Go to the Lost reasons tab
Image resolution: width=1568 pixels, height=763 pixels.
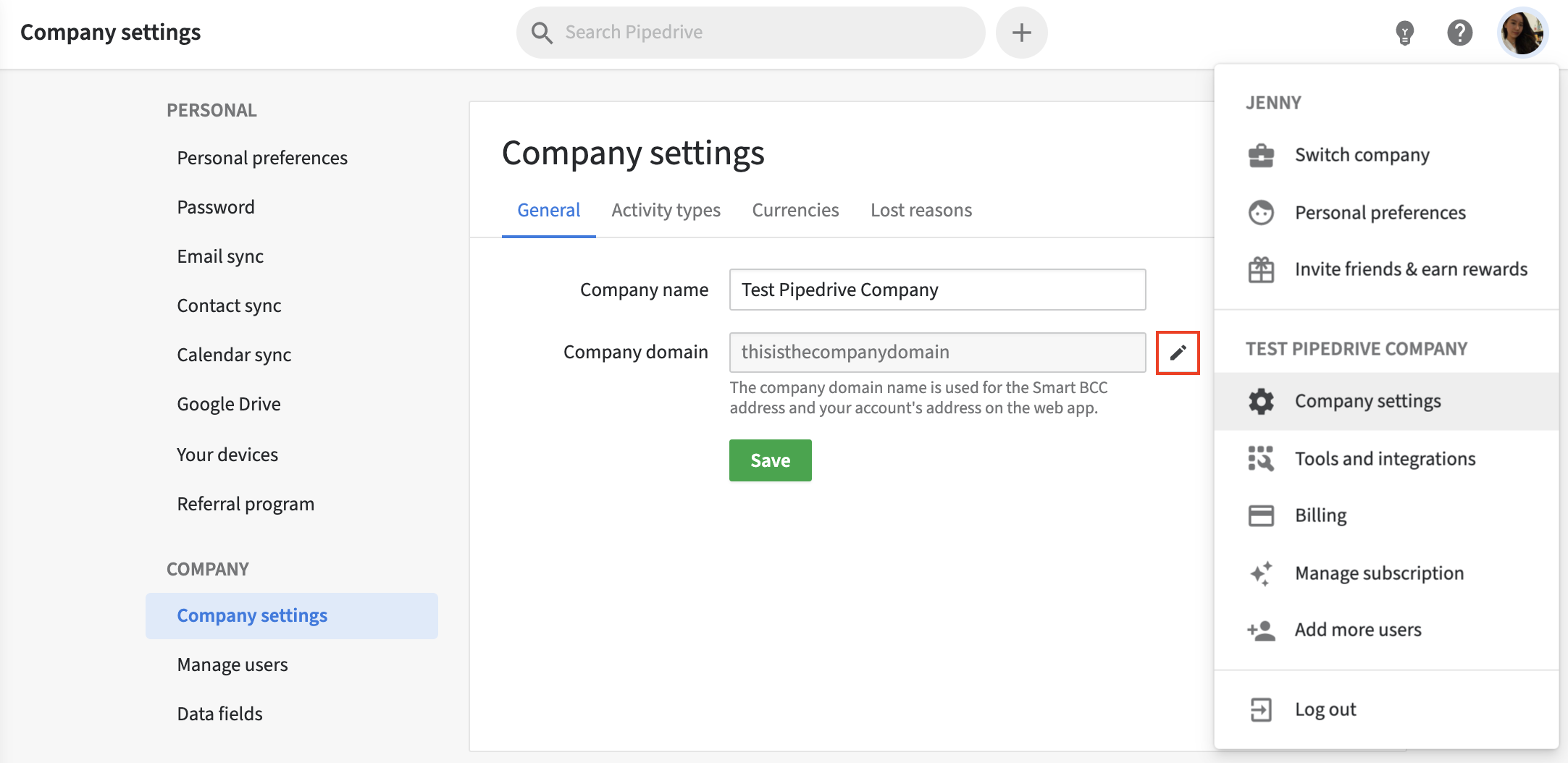921,210
